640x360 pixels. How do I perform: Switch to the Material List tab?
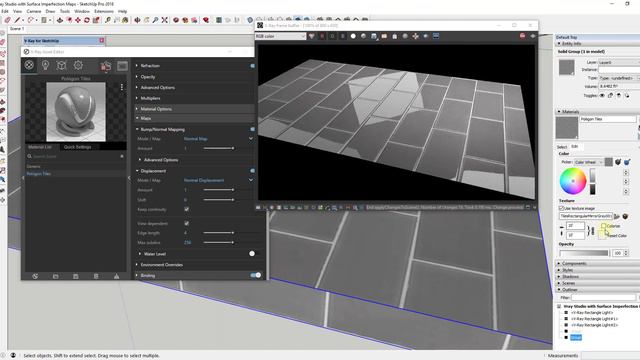pos(40,147)
